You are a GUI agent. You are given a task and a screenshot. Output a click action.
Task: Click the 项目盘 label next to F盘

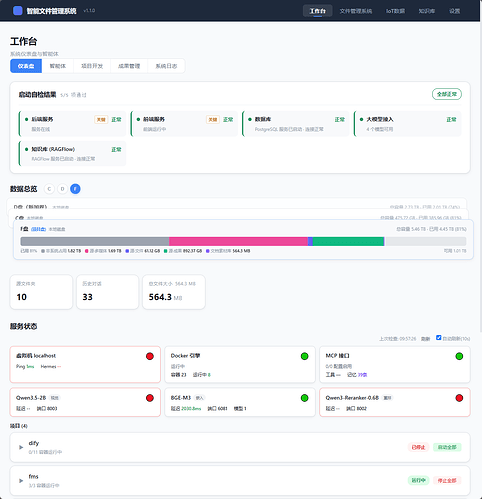point(38,229)
